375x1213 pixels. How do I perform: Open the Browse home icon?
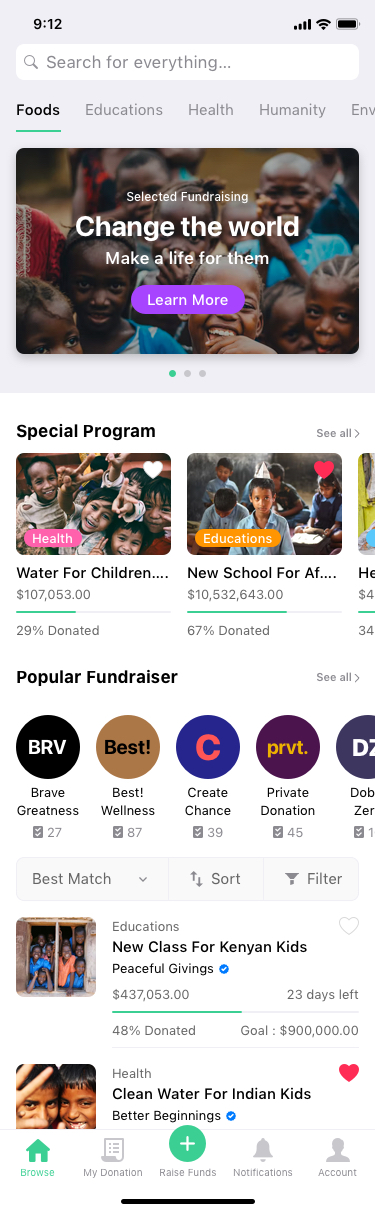click(38, 1149)
